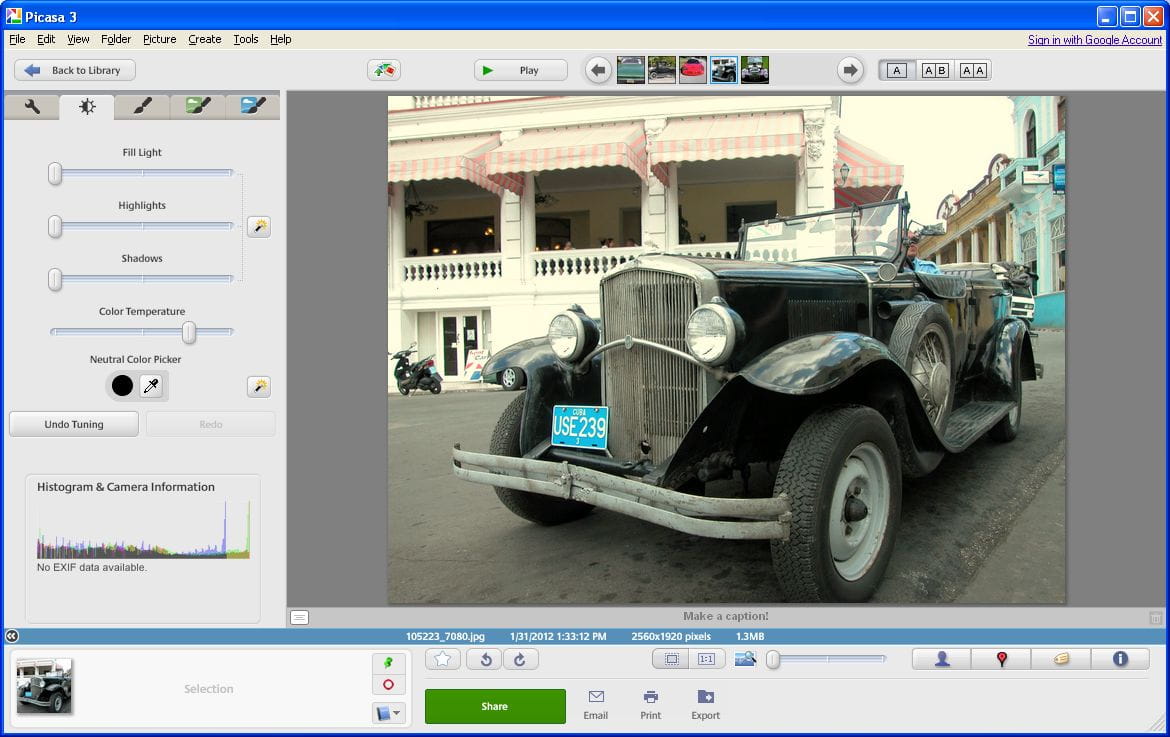Click the caption trash icon
The image size is (1170, 737).
coord(1155,618)
